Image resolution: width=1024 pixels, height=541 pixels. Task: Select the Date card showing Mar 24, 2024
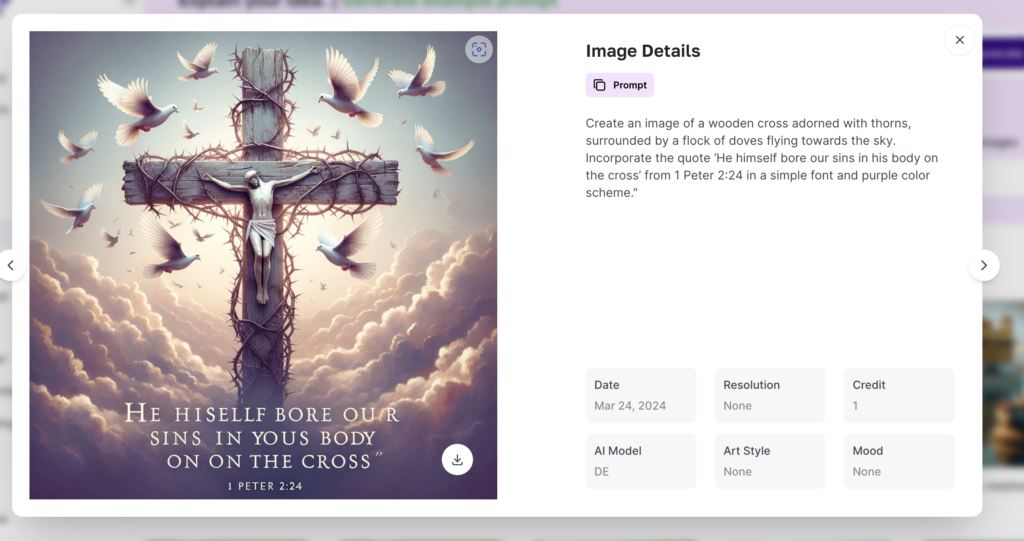point(640,395)
